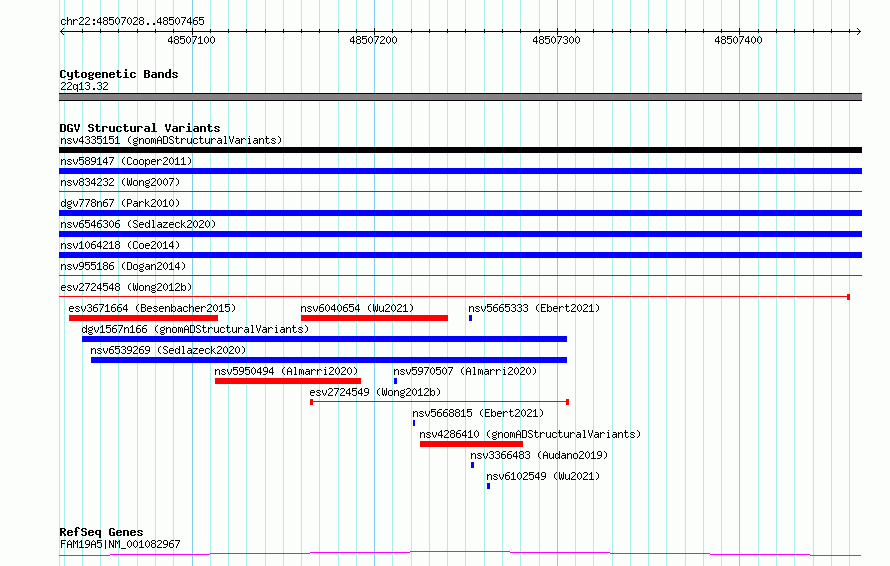890x566 pixels.
Task: Click the RefSeq Genes track heading
Action: [101, 532]
